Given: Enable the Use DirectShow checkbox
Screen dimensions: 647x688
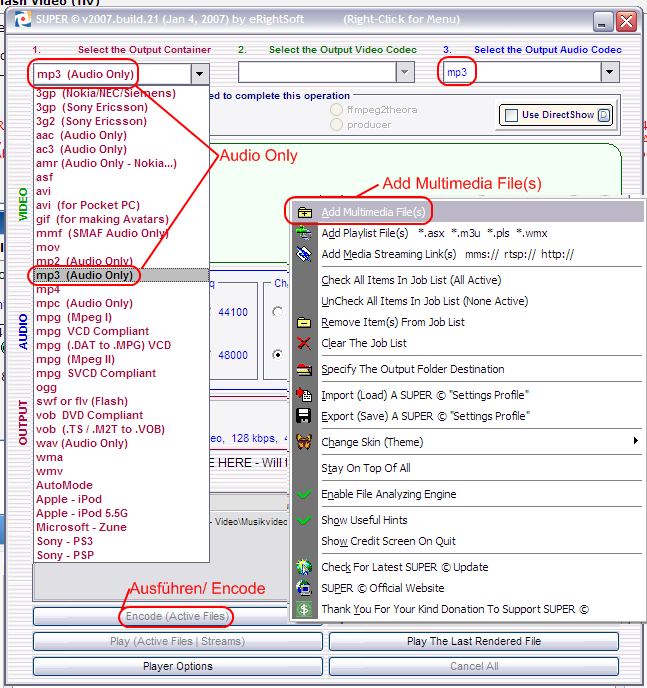Looking at the screenshot, I should (x=511, y=115).
